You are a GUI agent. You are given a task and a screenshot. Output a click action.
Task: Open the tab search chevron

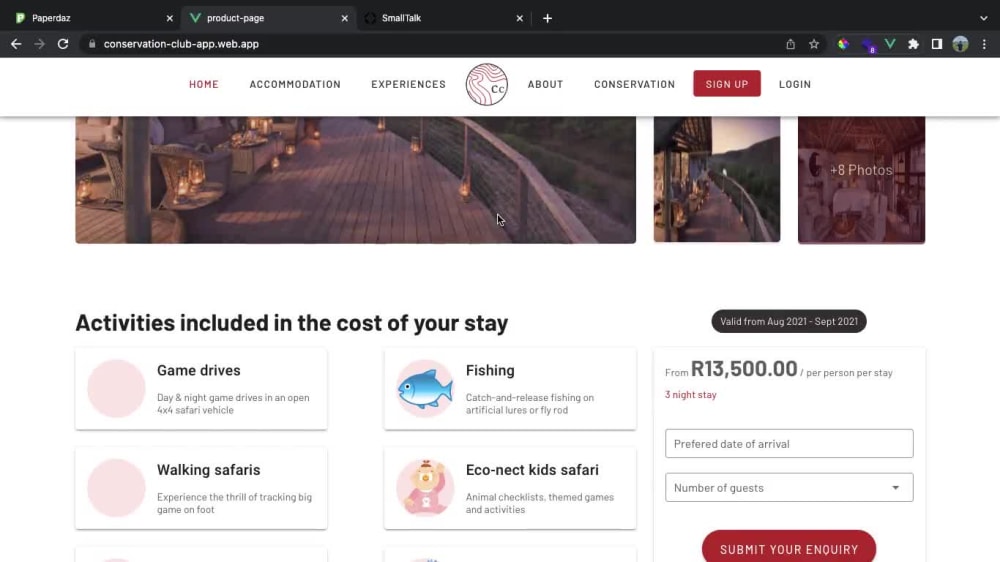[x=983, y=18]
